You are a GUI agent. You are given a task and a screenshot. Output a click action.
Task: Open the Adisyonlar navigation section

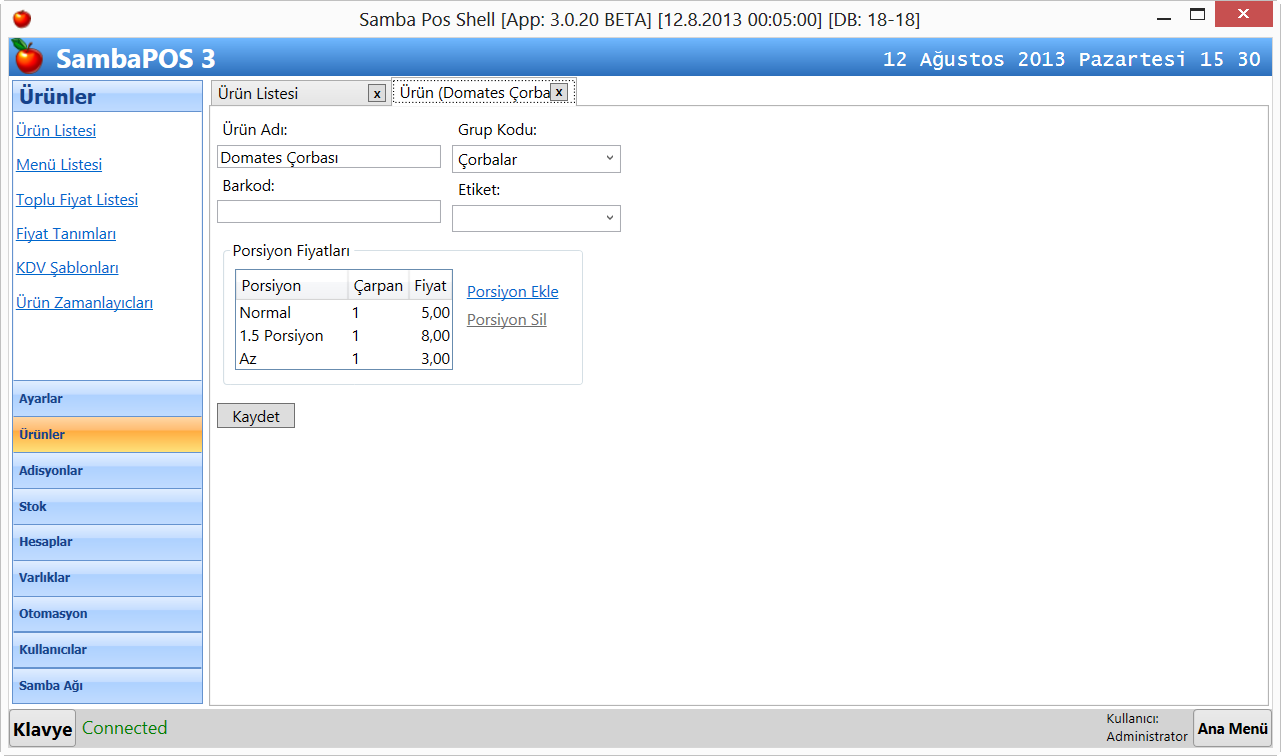(x=107, y=471)
